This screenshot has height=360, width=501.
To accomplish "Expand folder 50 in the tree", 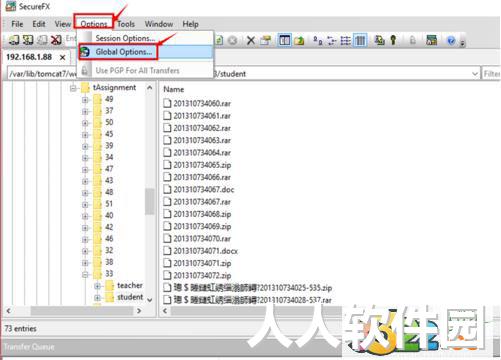I will click(85, 123).
